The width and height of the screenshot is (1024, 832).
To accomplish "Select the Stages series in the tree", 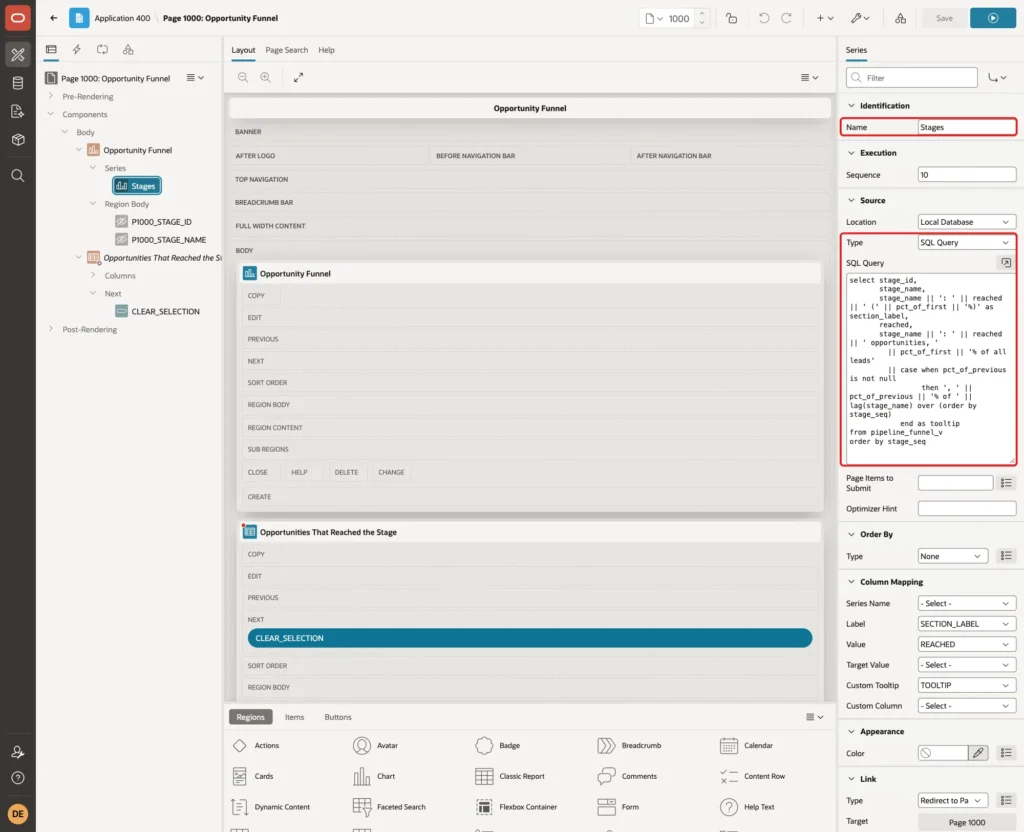I will 136,186.
